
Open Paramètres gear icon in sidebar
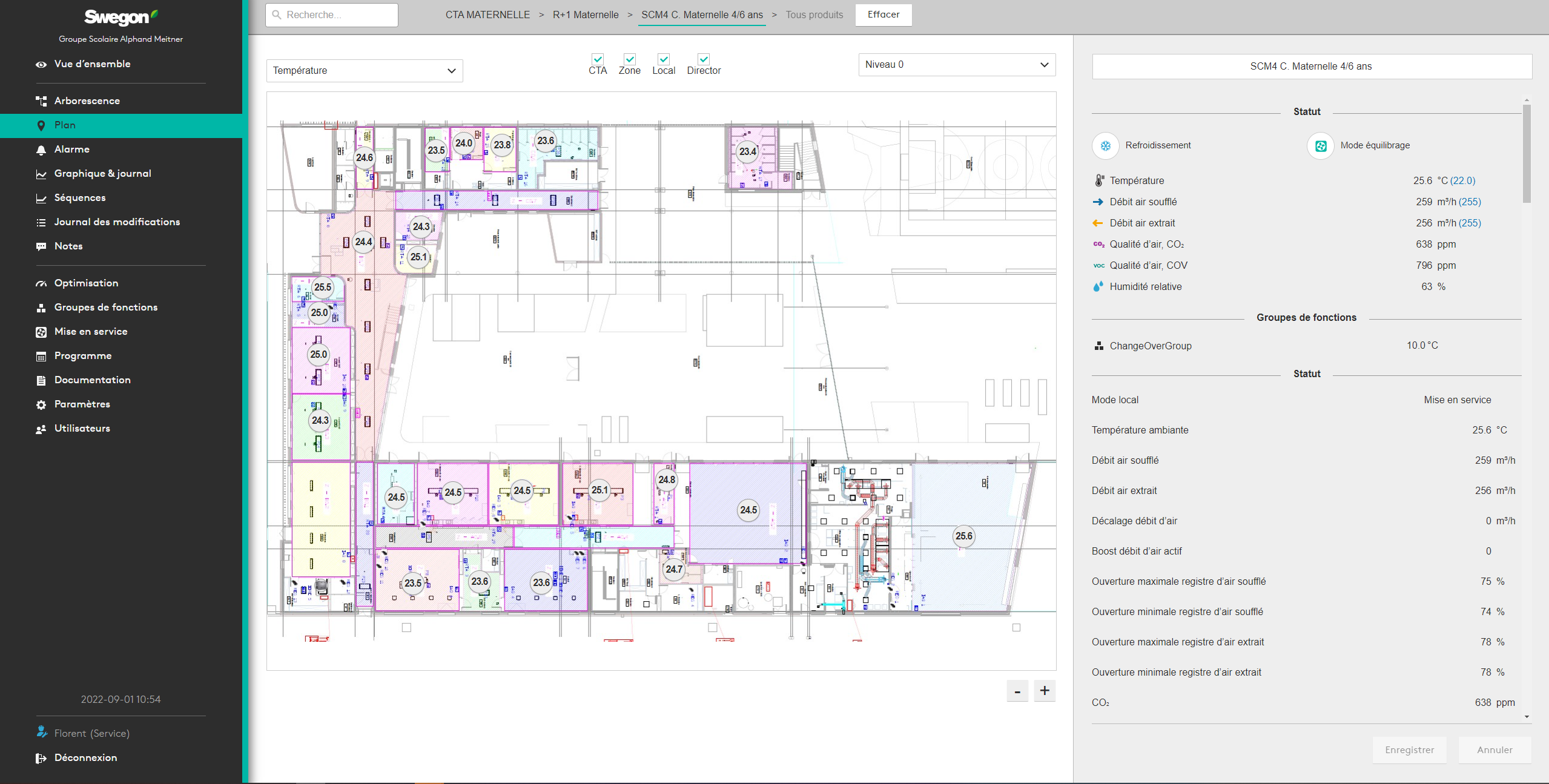click(x=41, y=404)
